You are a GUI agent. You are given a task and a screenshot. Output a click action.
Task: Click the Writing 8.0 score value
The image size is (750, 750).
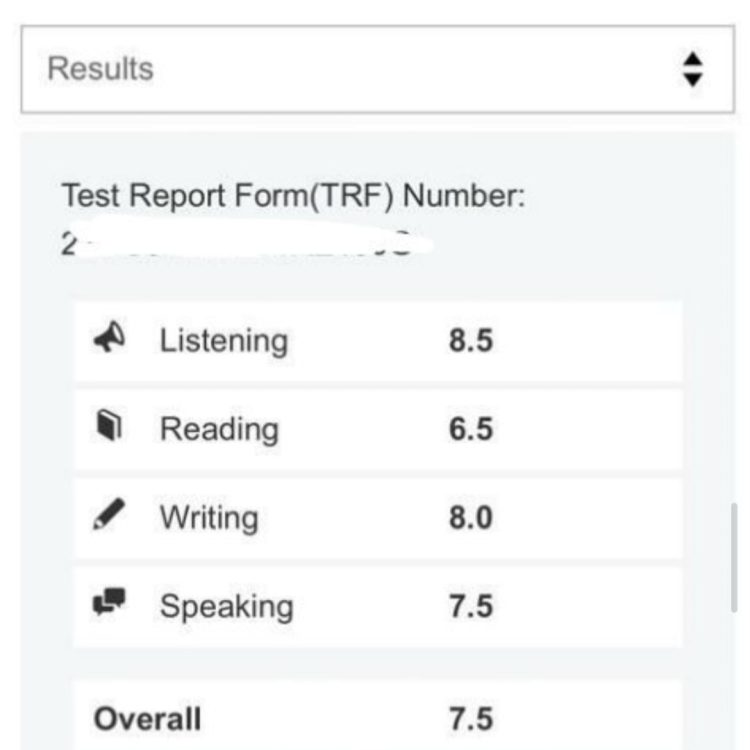point(470,518)
